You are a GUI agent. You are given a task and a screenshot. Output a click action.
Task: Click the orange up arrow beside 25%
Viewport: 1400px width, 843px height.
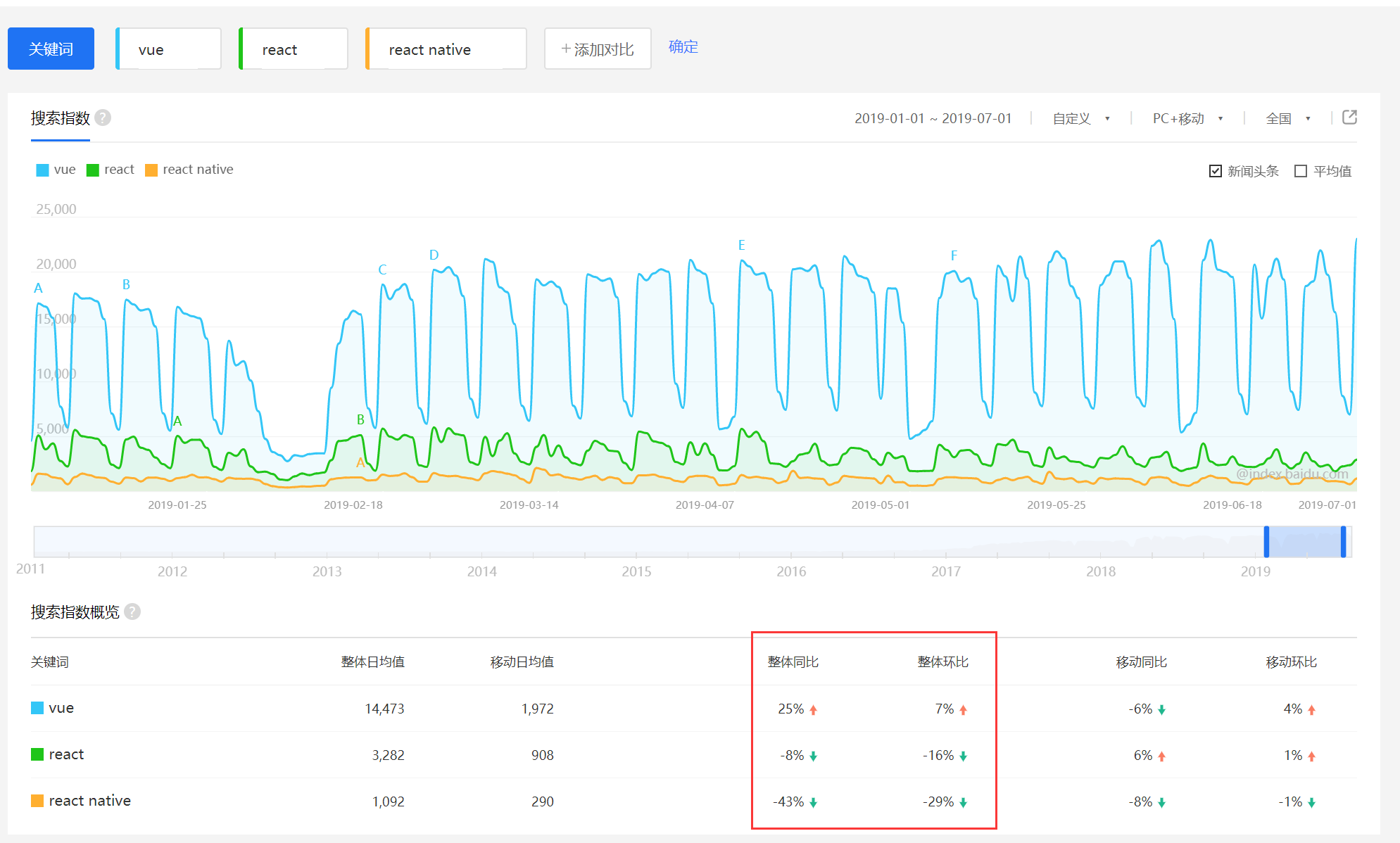pyautogui.click(x=814, y=709)
